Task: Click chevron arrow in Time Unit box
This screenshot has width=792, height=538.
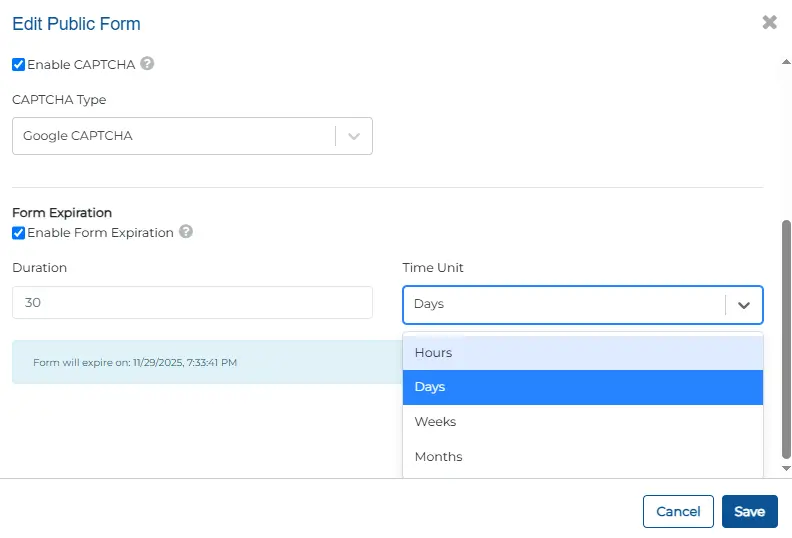Action: click(x=743, y=305)
